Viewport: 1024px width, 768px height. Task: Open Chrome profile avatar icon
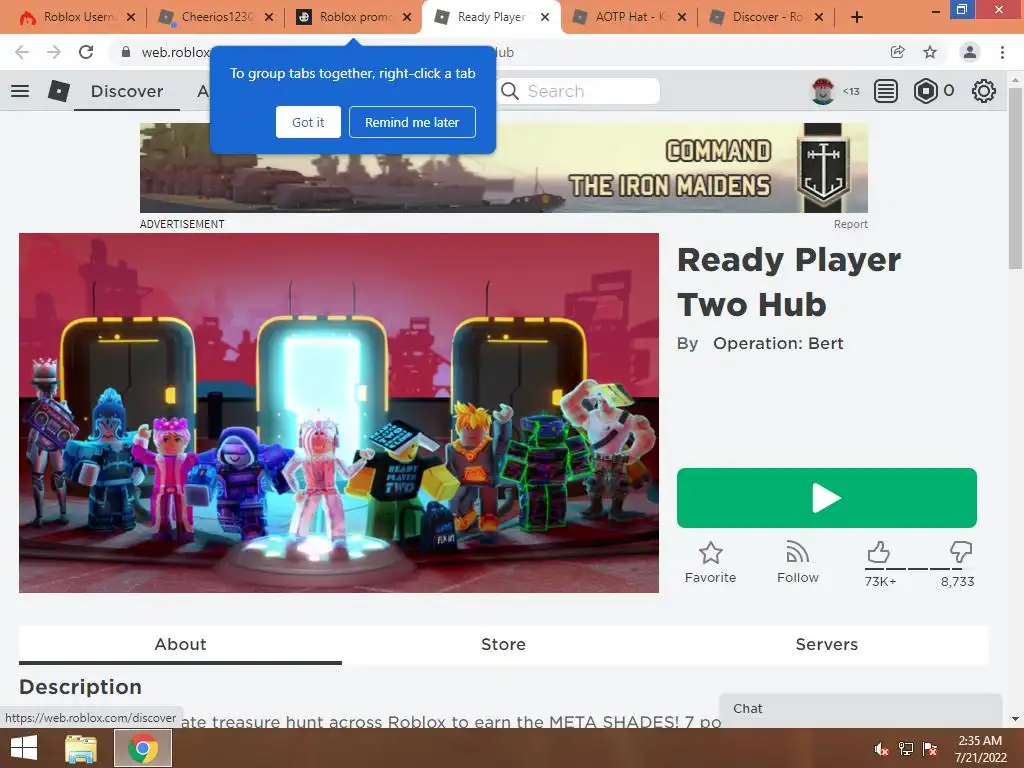coord(970,52)
